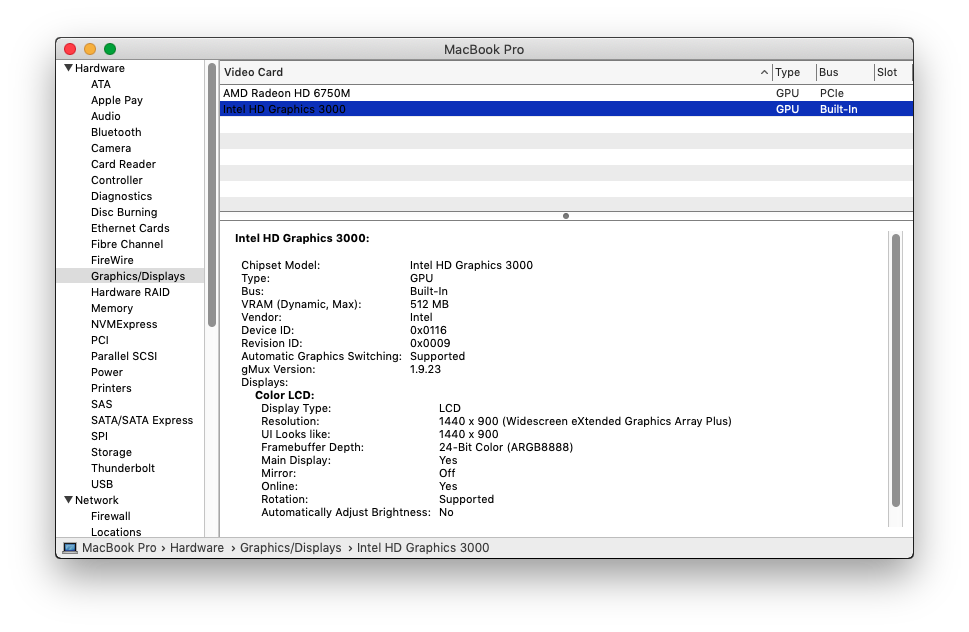
Task: Click the Hardware category label
Action: [x=99, y=68]
